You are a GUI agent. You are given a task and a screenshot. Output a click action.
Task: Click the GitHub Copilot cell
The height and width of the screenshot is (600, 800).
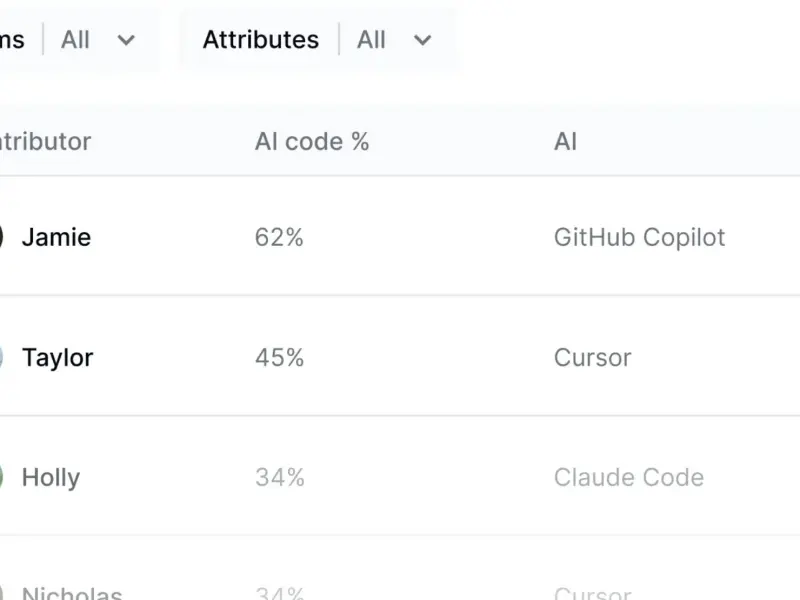point(639,238)
